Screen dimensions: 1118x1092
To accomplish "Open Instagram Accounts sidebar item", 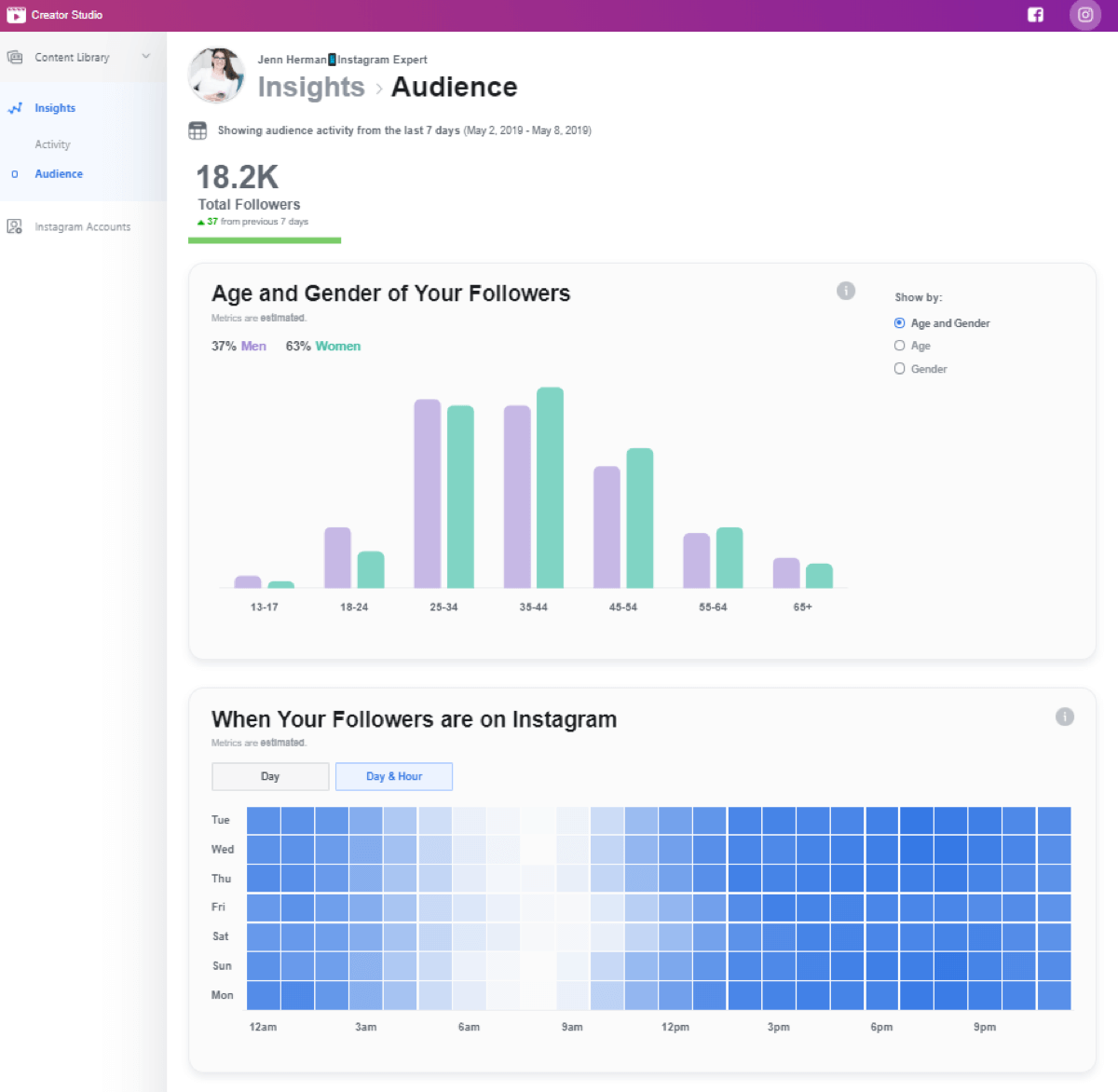I will [x=82, y=226].
